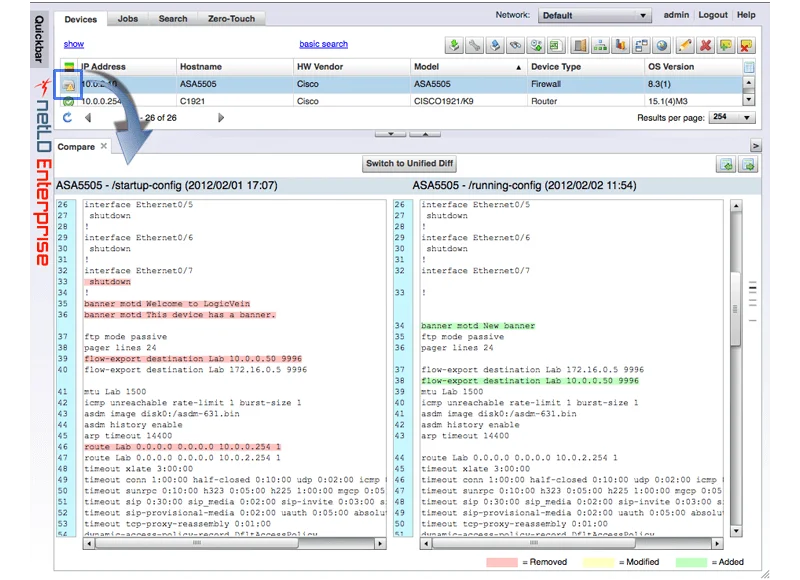Click running-config pane scroll left arrow
800x580 pixels.
427,544
